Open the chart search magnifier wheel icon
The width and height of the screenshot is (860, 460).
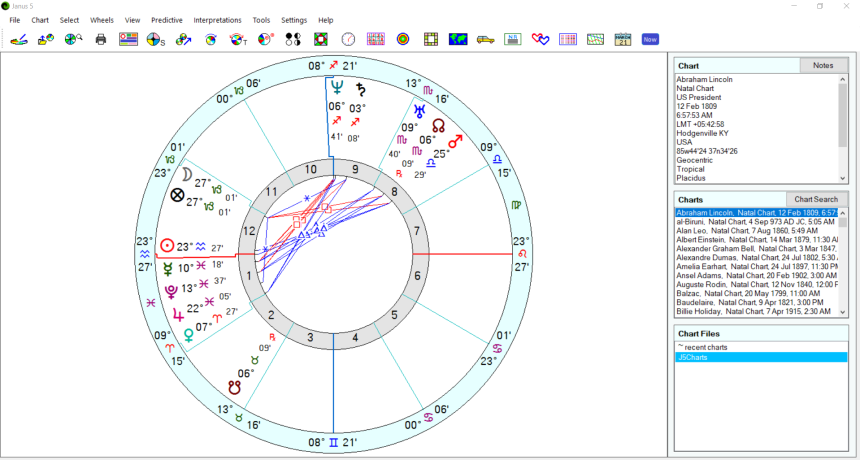73,40
